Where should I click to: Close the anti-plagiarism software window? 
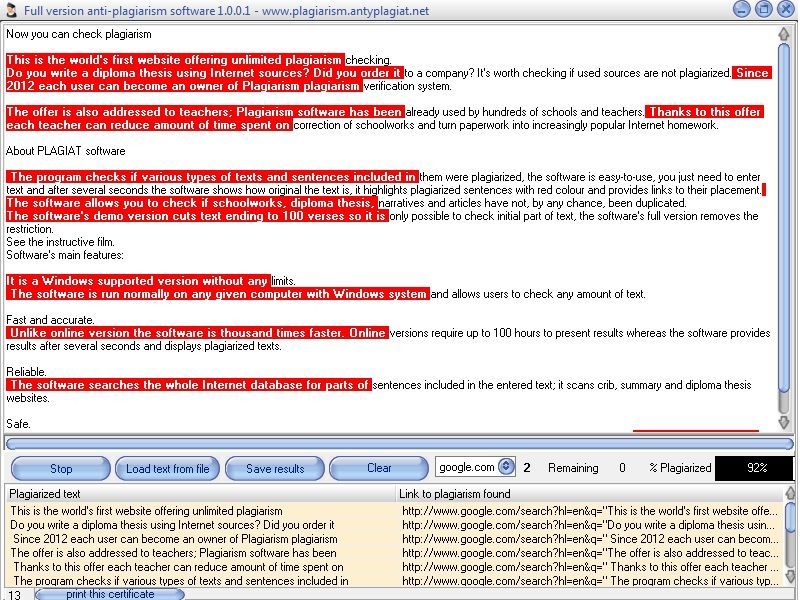786,9
